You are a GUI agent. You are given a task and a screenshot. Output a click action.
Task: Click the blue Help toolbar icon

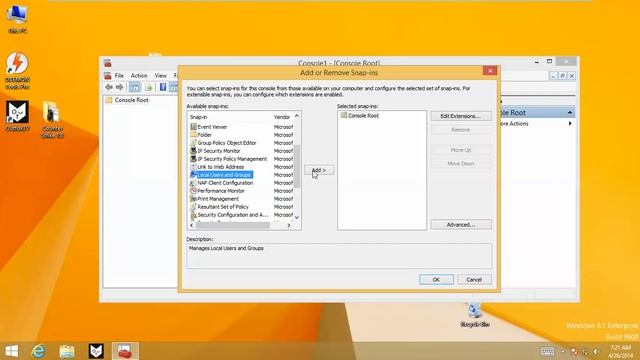(x=163, y=87)
